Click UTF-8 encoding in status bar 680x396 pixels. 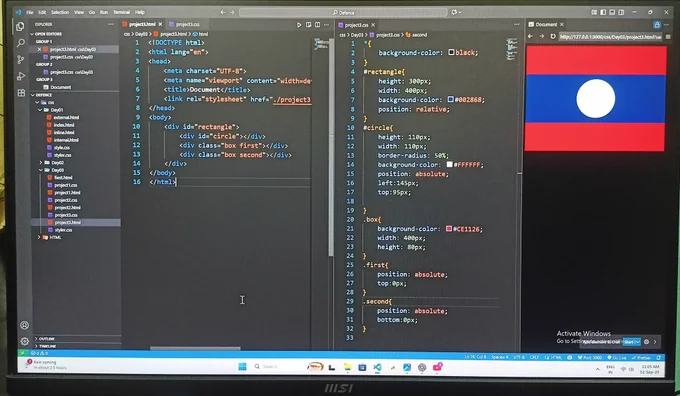[519, 357]
